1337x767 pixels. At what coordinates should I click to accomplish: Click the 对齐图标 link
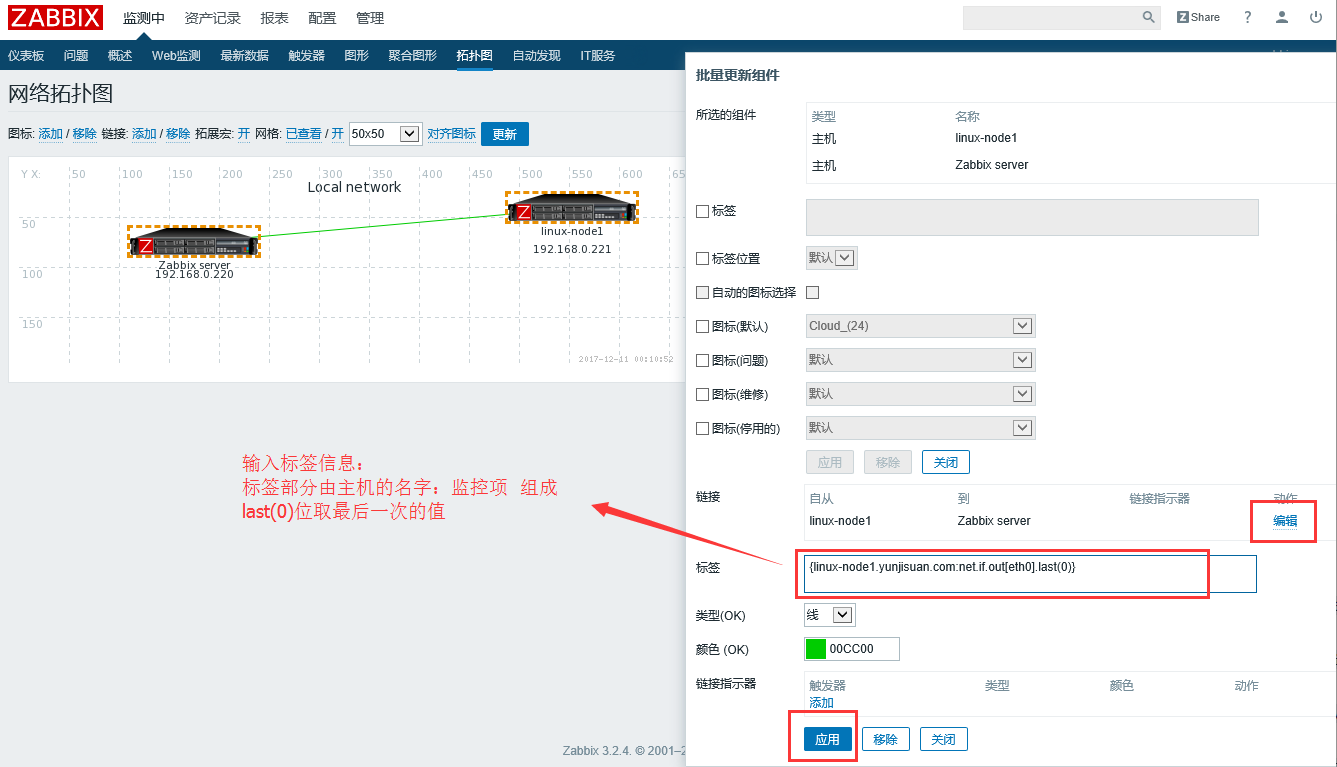click(452, 134)
